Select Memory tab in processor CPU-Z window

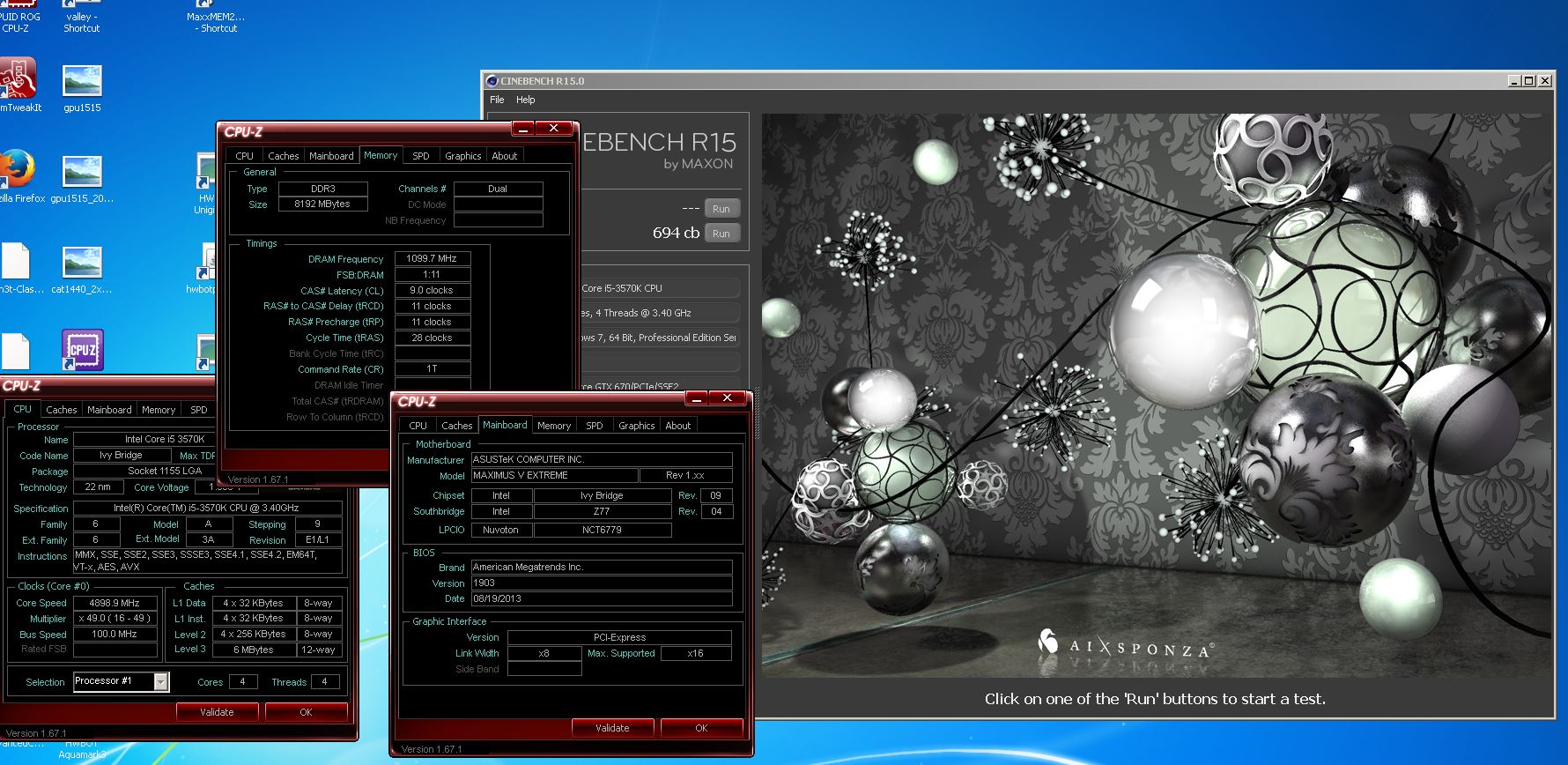tap(159, 410)
